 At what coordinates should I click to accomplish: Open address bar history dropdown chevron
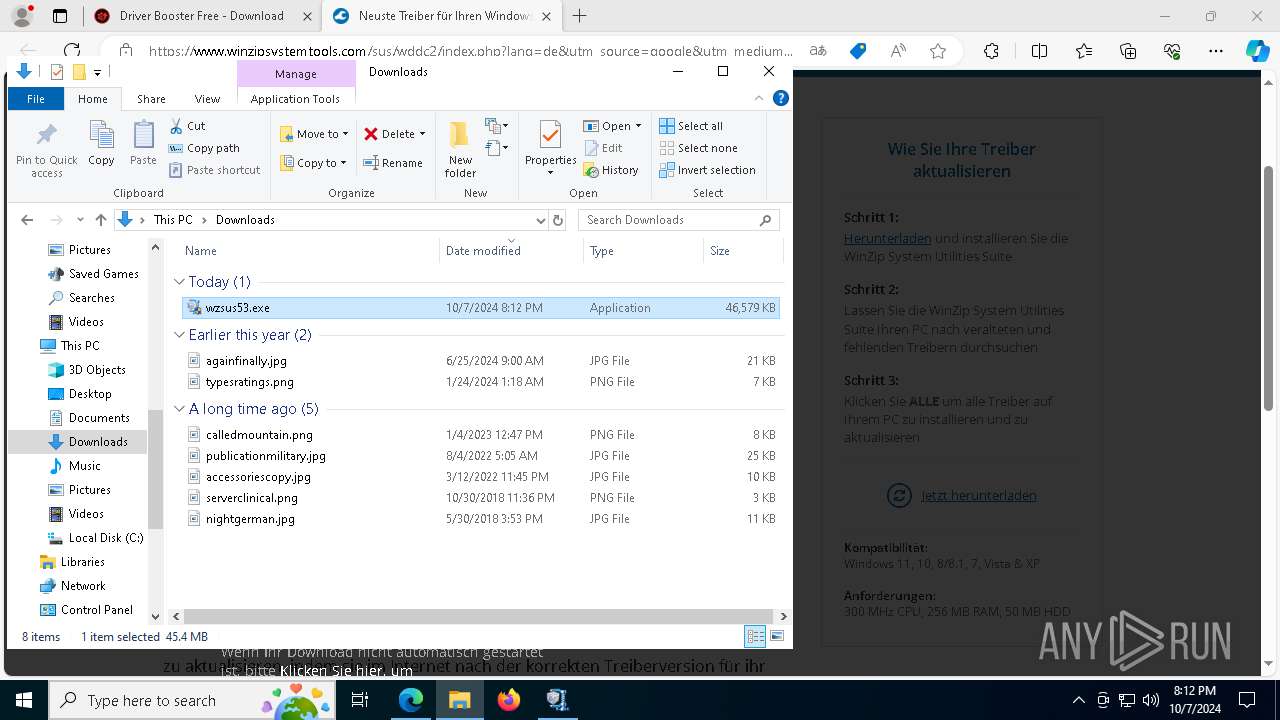[x=541, y=220]
